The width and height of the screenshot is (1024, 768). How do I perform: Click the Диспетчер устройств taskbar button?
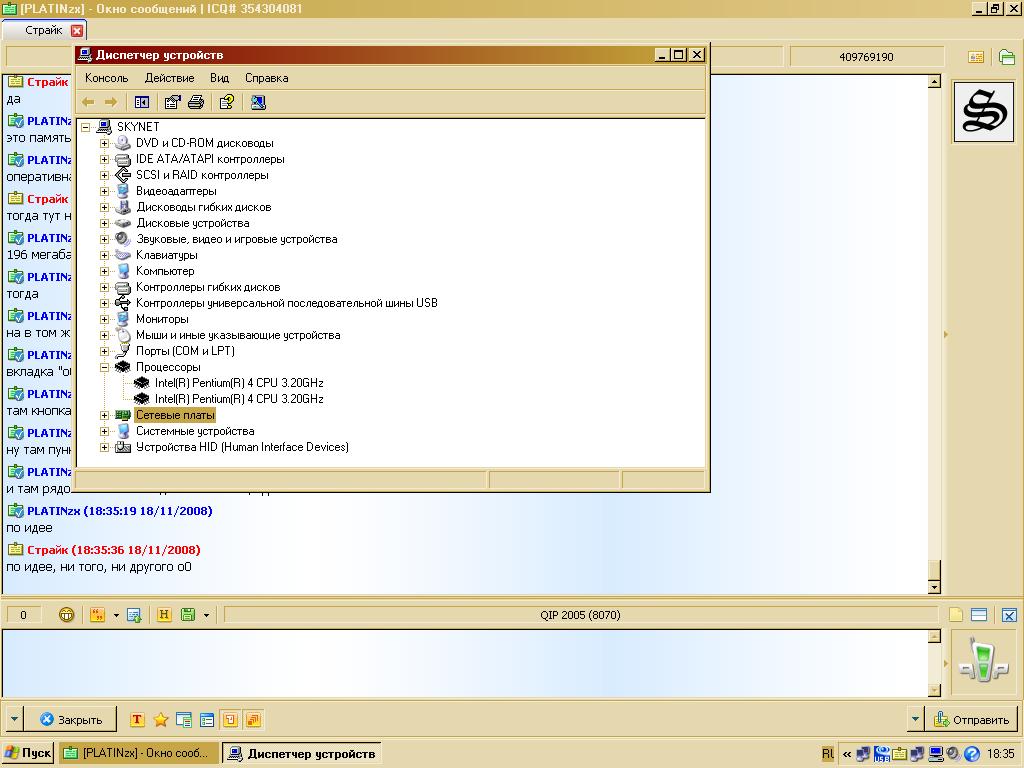(302, 754)
